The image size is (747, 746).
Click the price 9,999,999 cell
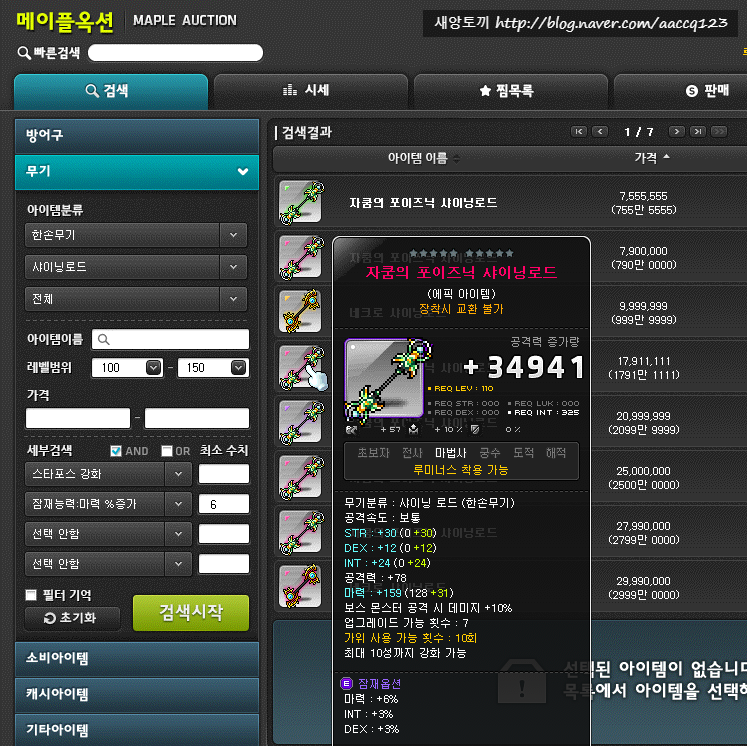point(644,313)
